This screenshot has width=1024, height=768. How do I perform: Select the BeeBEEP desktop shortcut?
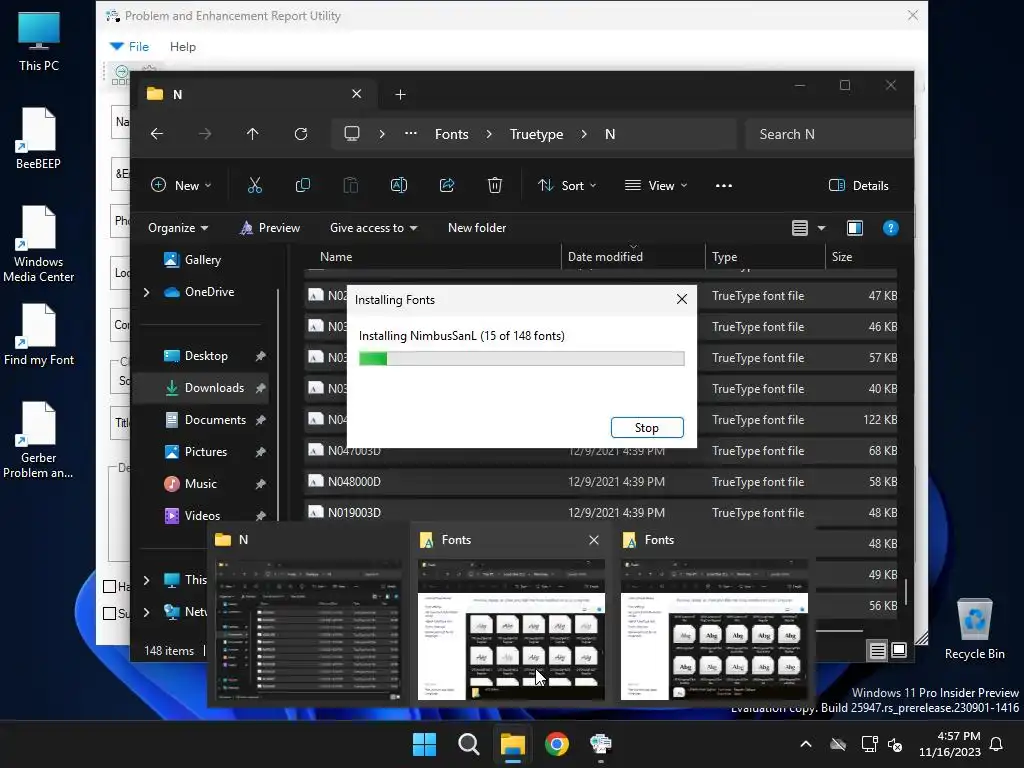point(39,138)
